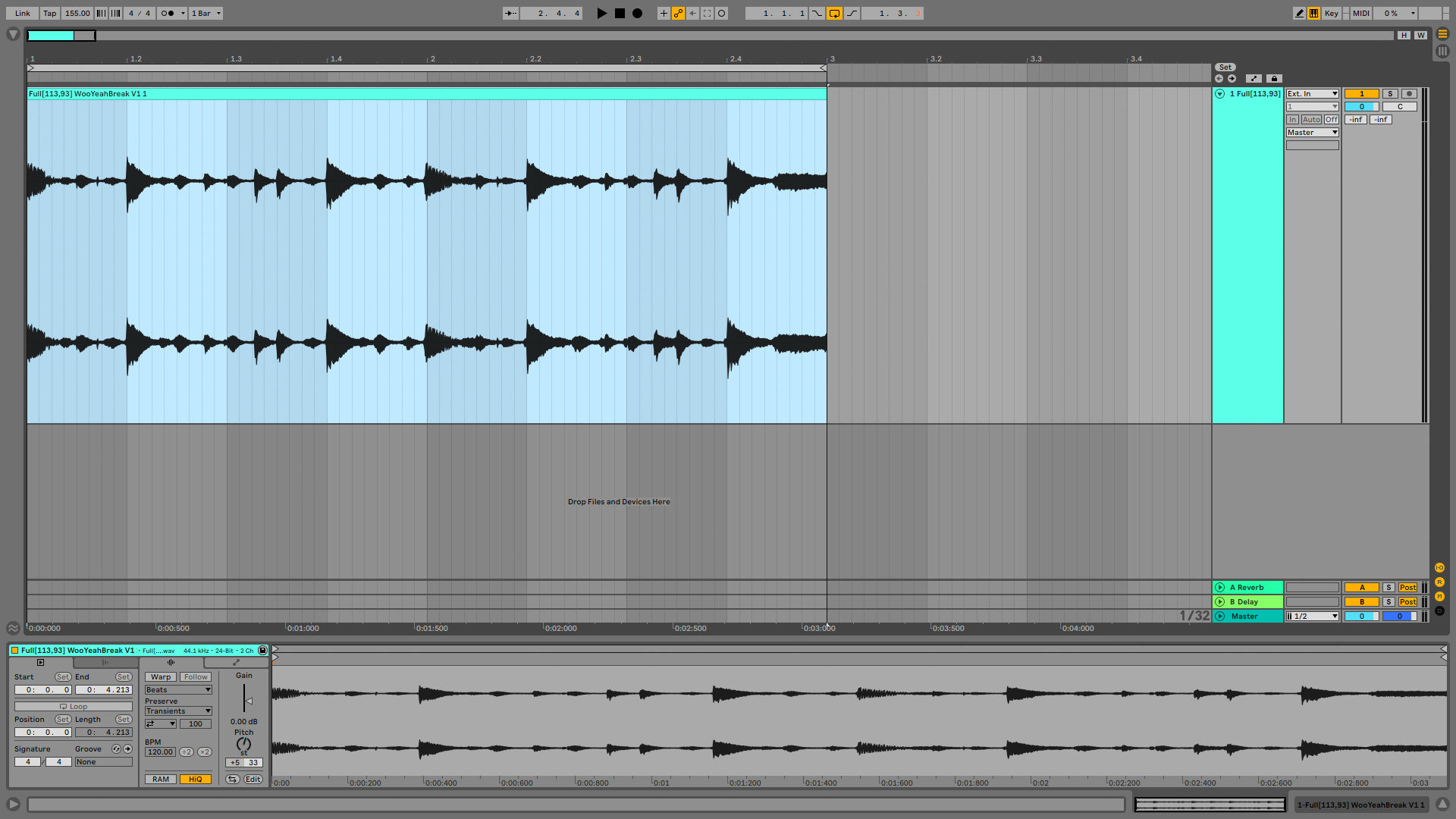Open the Ext. In routing dropdown
Screen dimensions: 1456x819
(x=1312, y=93)
